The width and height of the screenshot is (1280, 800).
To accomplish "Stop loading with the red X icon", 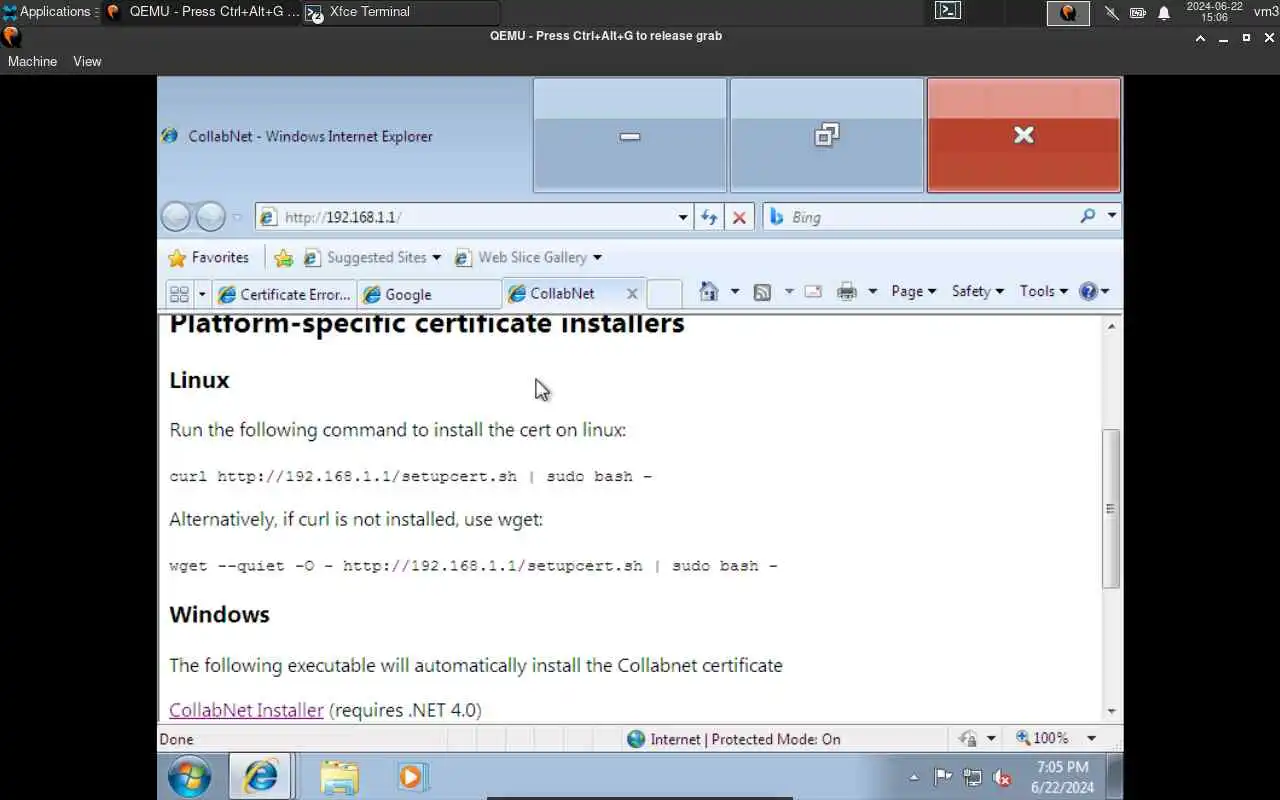I will [x=739, y=217].
